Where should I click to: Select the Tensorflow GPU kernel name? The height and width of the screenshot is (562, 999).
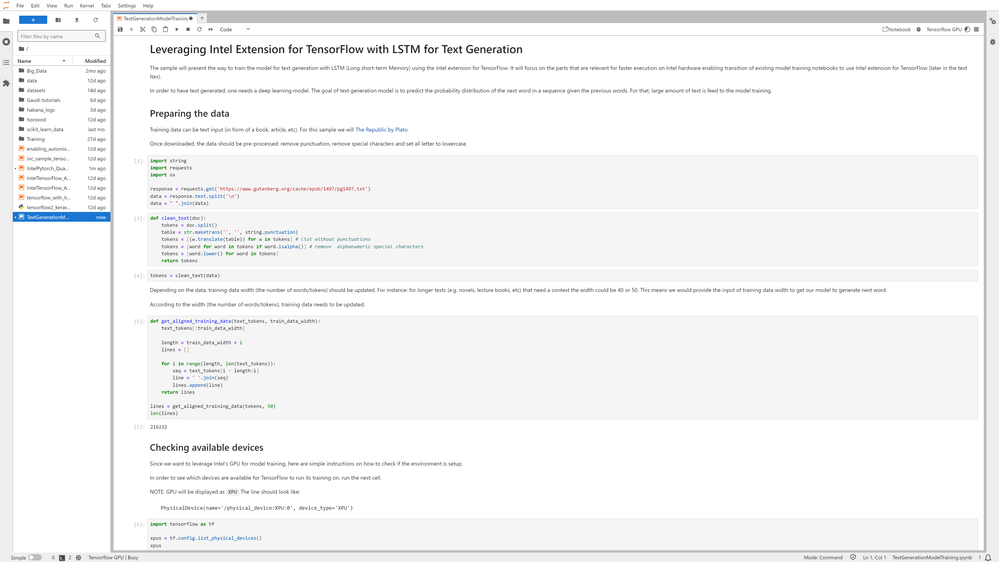(x=943, y=29)
